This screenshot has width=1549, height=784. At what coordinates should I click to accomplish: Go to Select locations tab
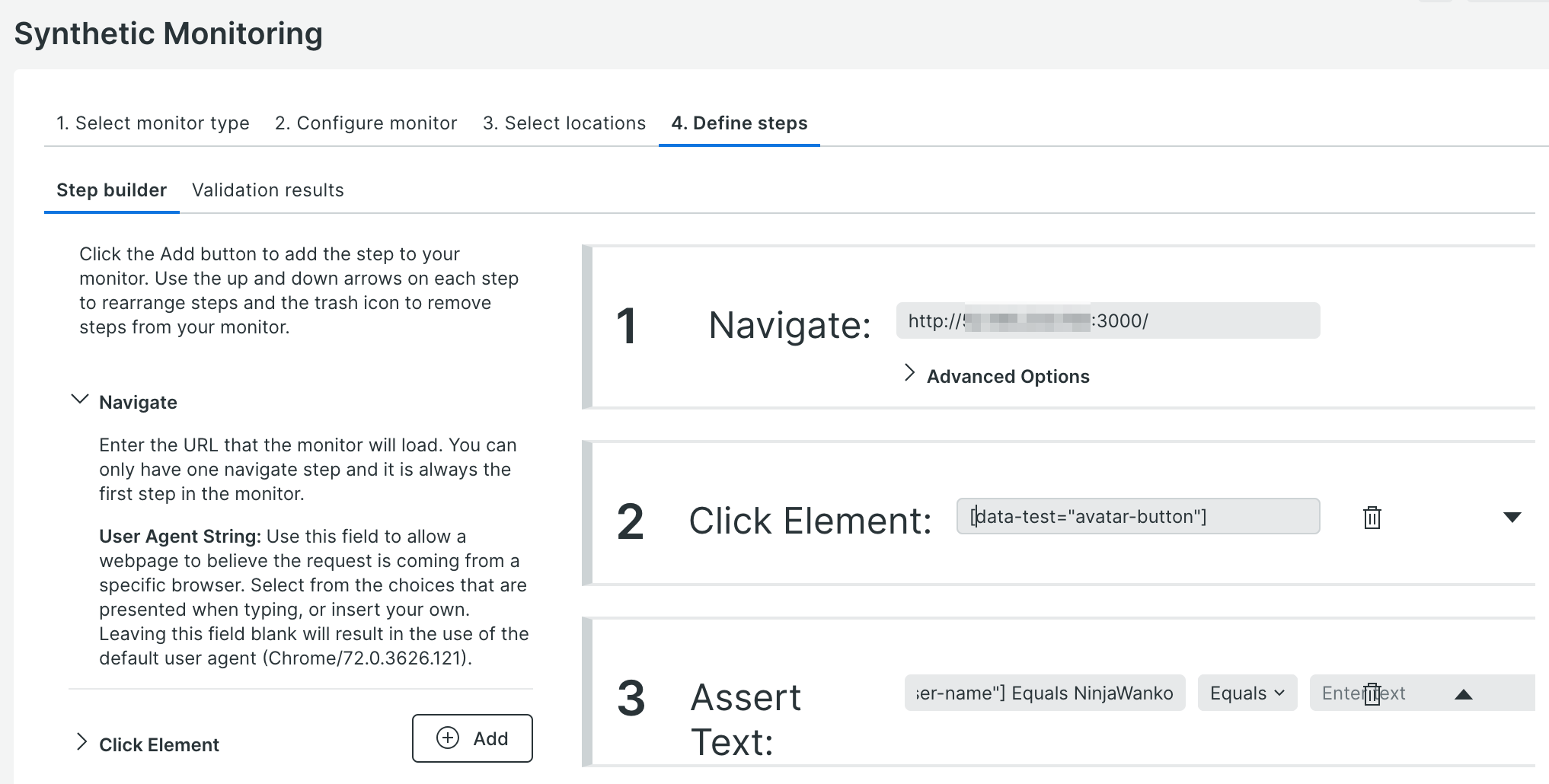pyautogui.click(x=564, y=123)
